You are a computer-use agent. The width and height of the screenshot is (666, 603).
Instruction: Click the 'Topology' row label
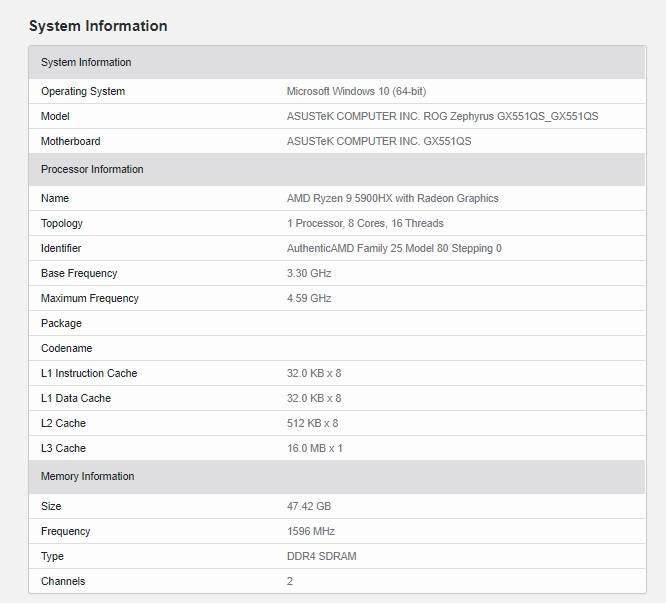62,223
